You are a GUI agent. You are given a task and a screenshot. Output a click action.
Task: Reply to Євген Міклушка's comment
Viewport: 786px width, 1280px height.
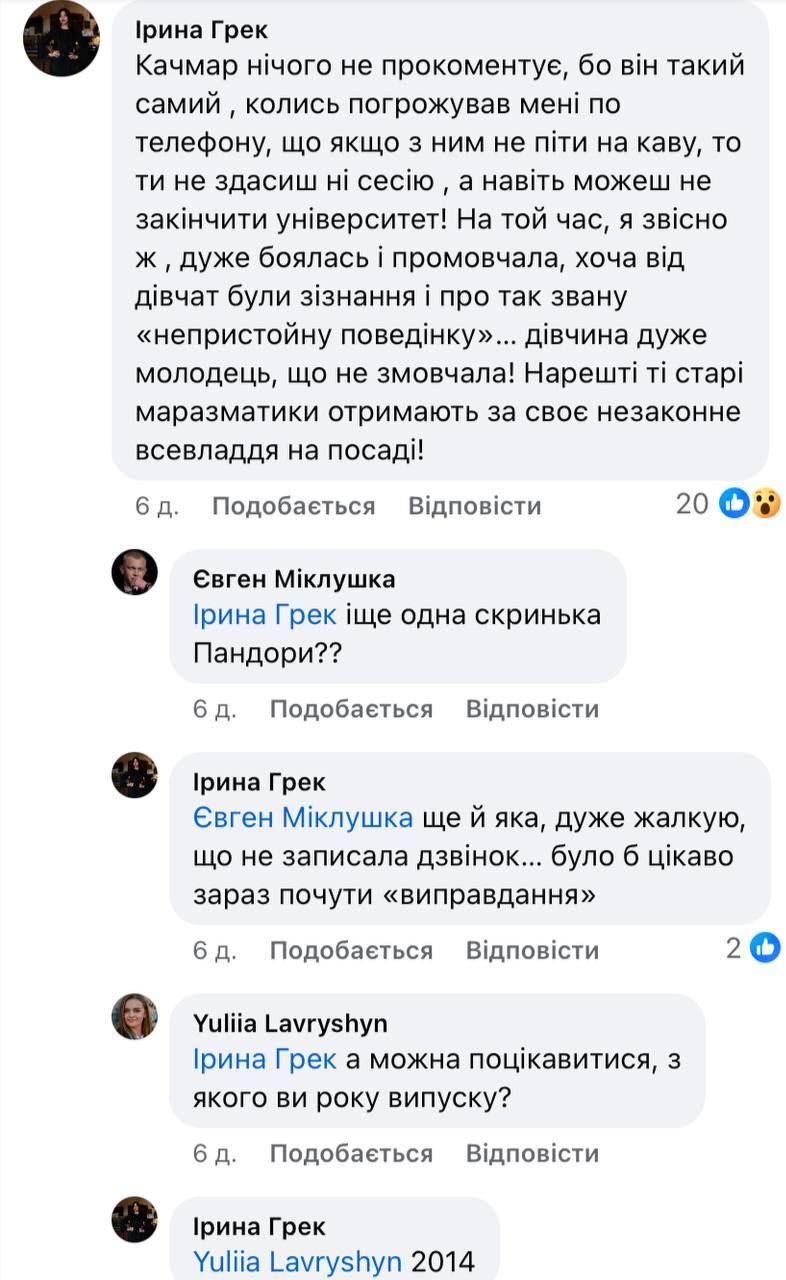coord(532,709)
